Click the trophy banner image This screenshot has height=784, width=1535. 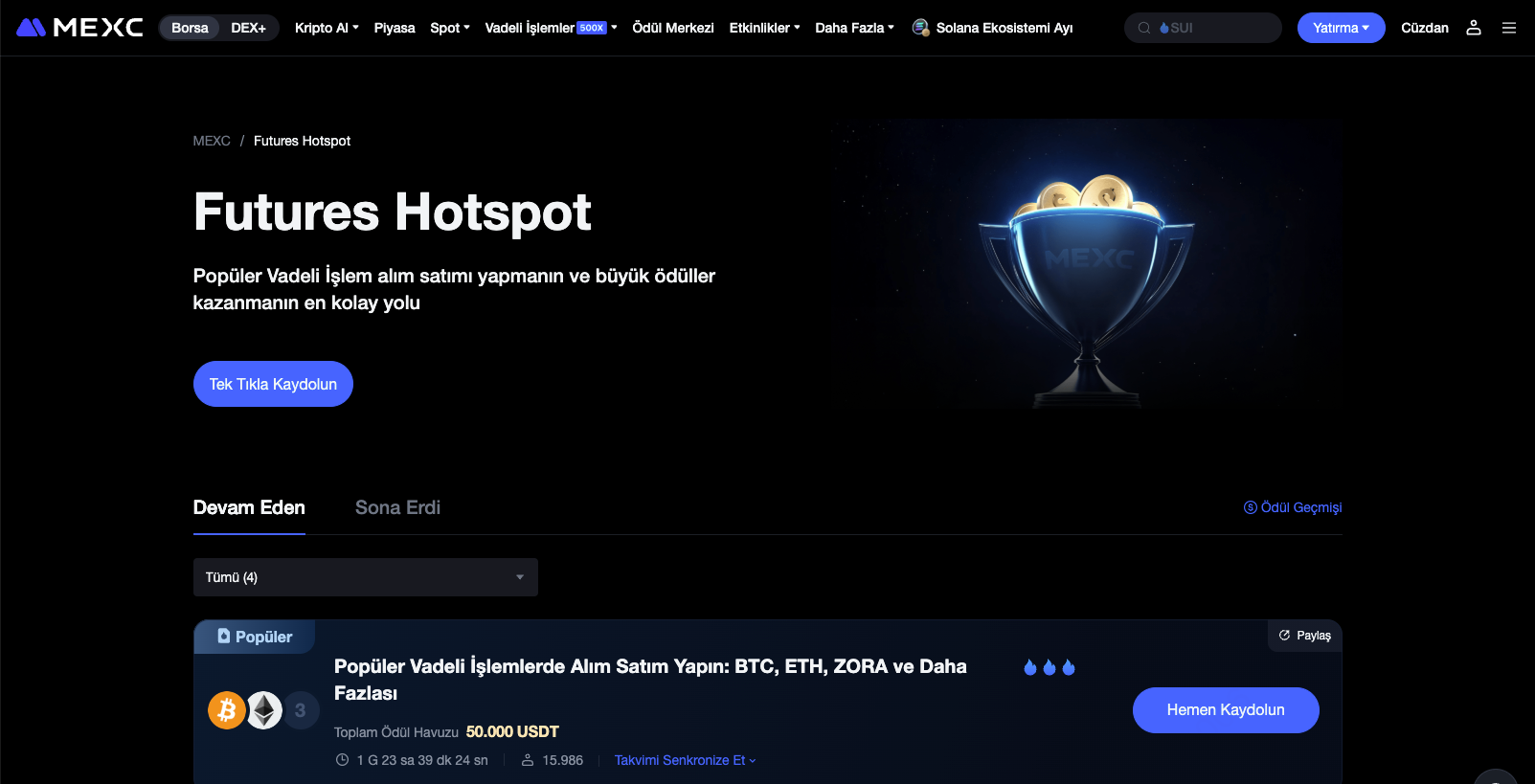pos(1087,265)
